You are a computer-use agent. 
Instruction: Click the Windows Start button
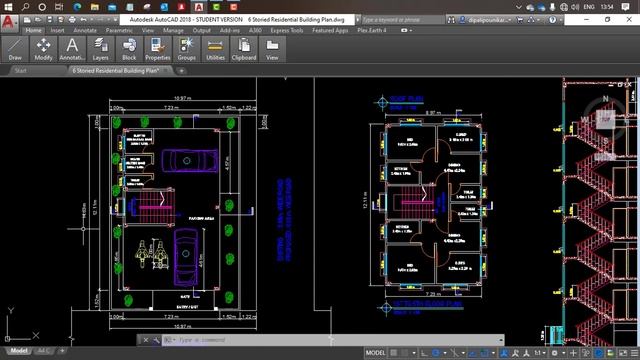point(7,7)
